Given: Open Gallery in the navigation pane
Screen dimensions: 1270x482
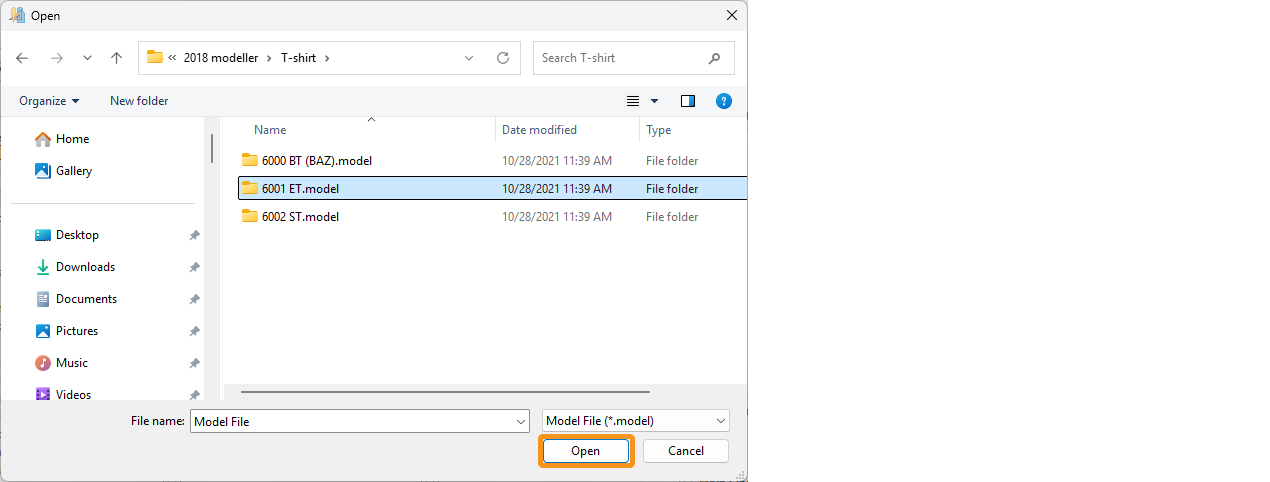Looking at the screenshot, I should [x=74, y=171].
